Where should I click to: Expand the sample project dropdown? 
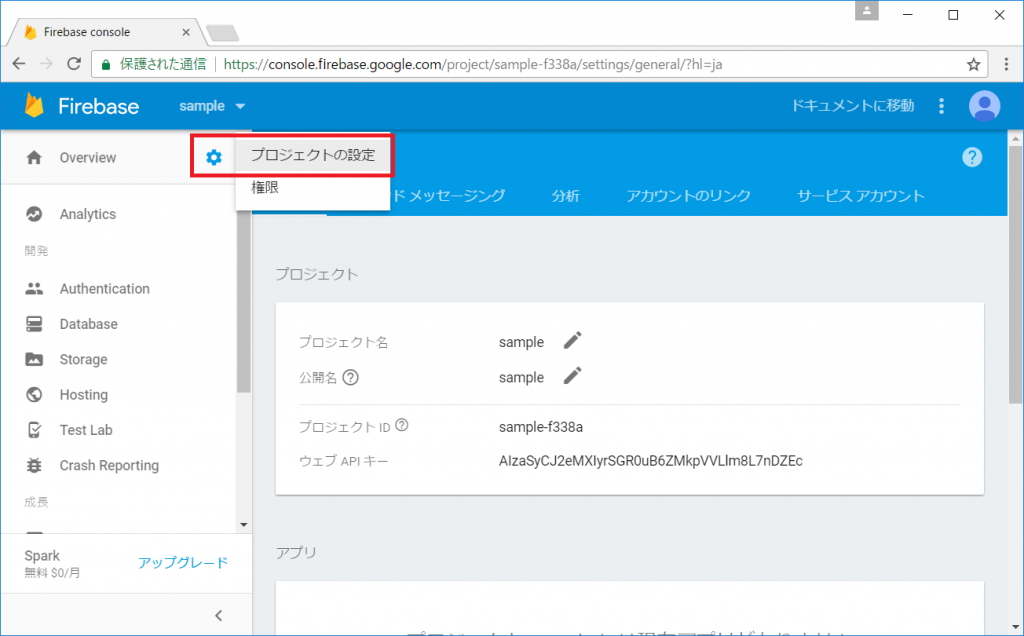click(211, 105)
